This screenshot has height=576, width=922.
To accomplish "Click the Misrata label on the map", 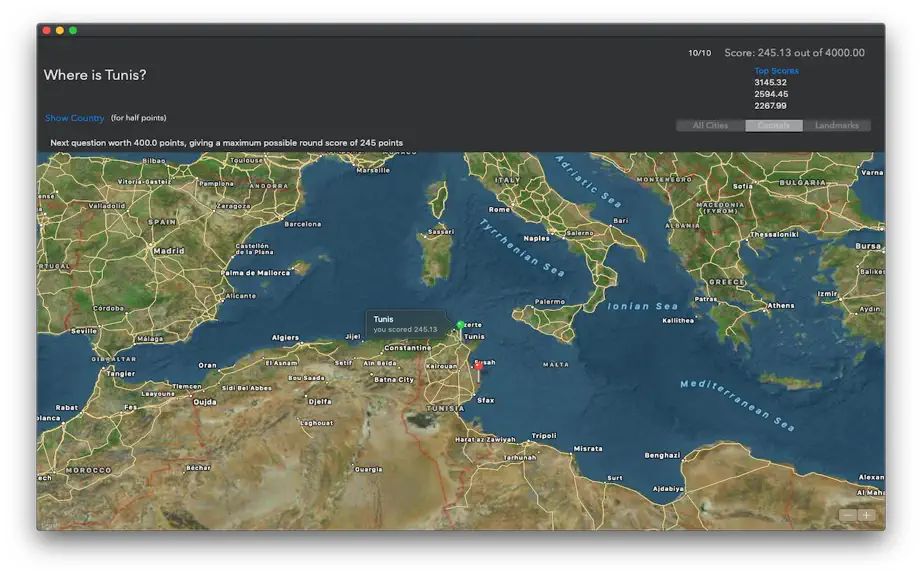I will 587,448.
